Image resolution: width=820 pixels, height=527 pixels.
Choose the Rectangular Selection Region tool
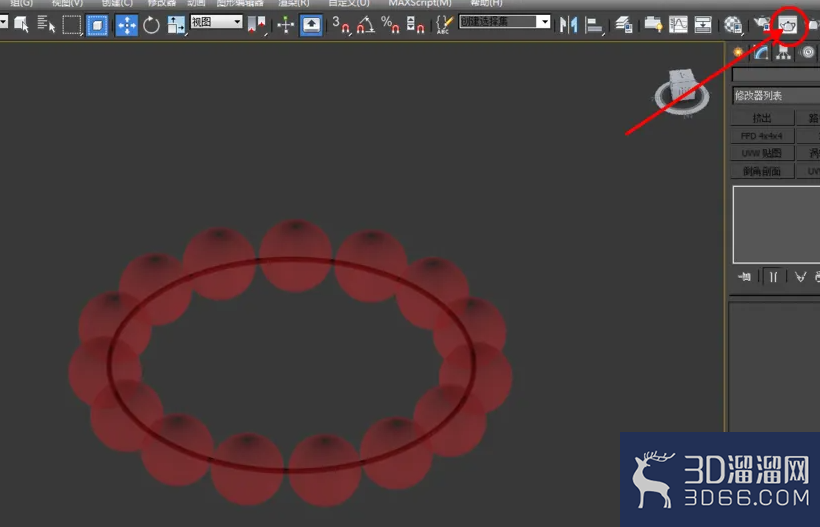[72, 25]
